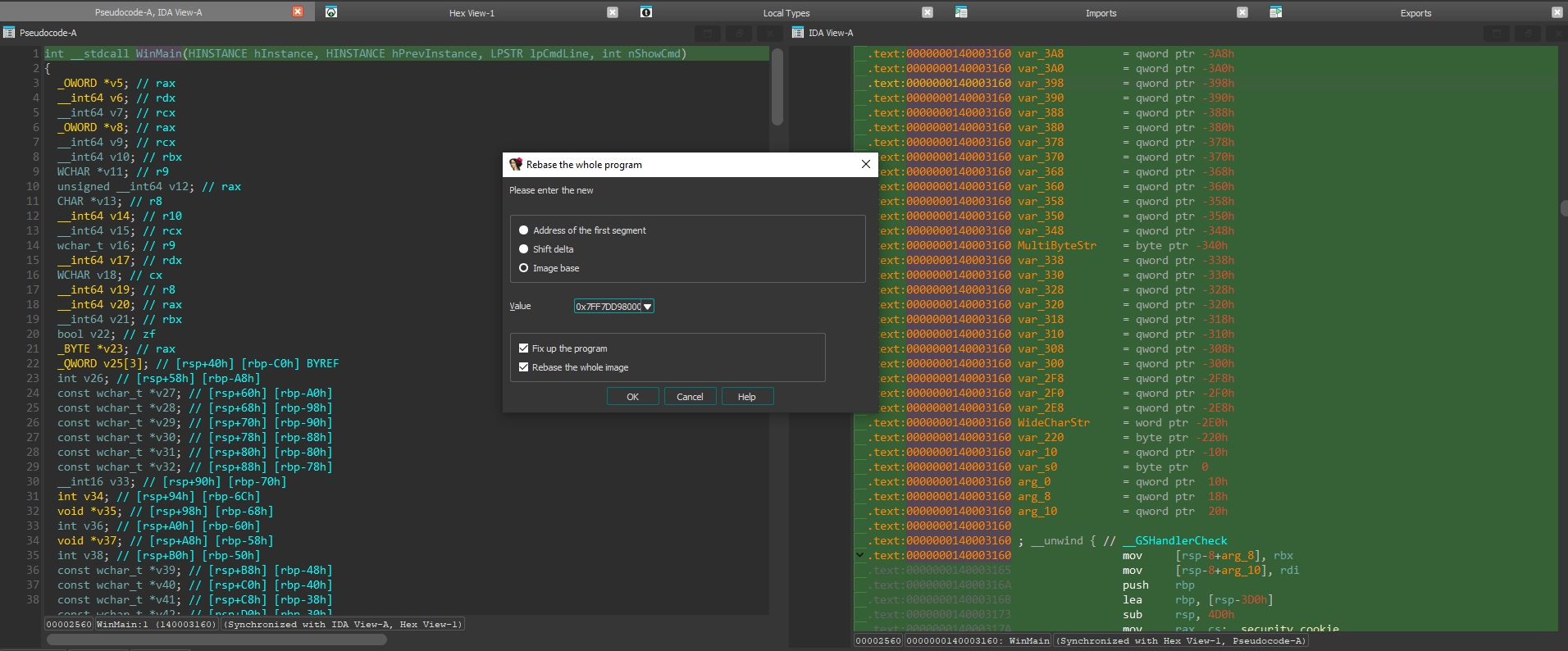
Task: Click the Imports tab icon
Action: point(961,12)
